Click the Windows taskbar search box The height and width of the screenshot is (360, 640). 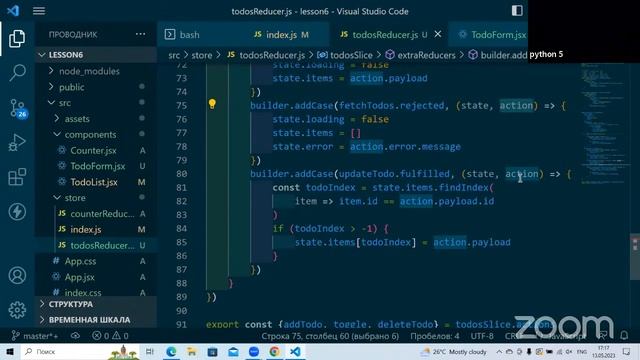(x=80, y=351)
